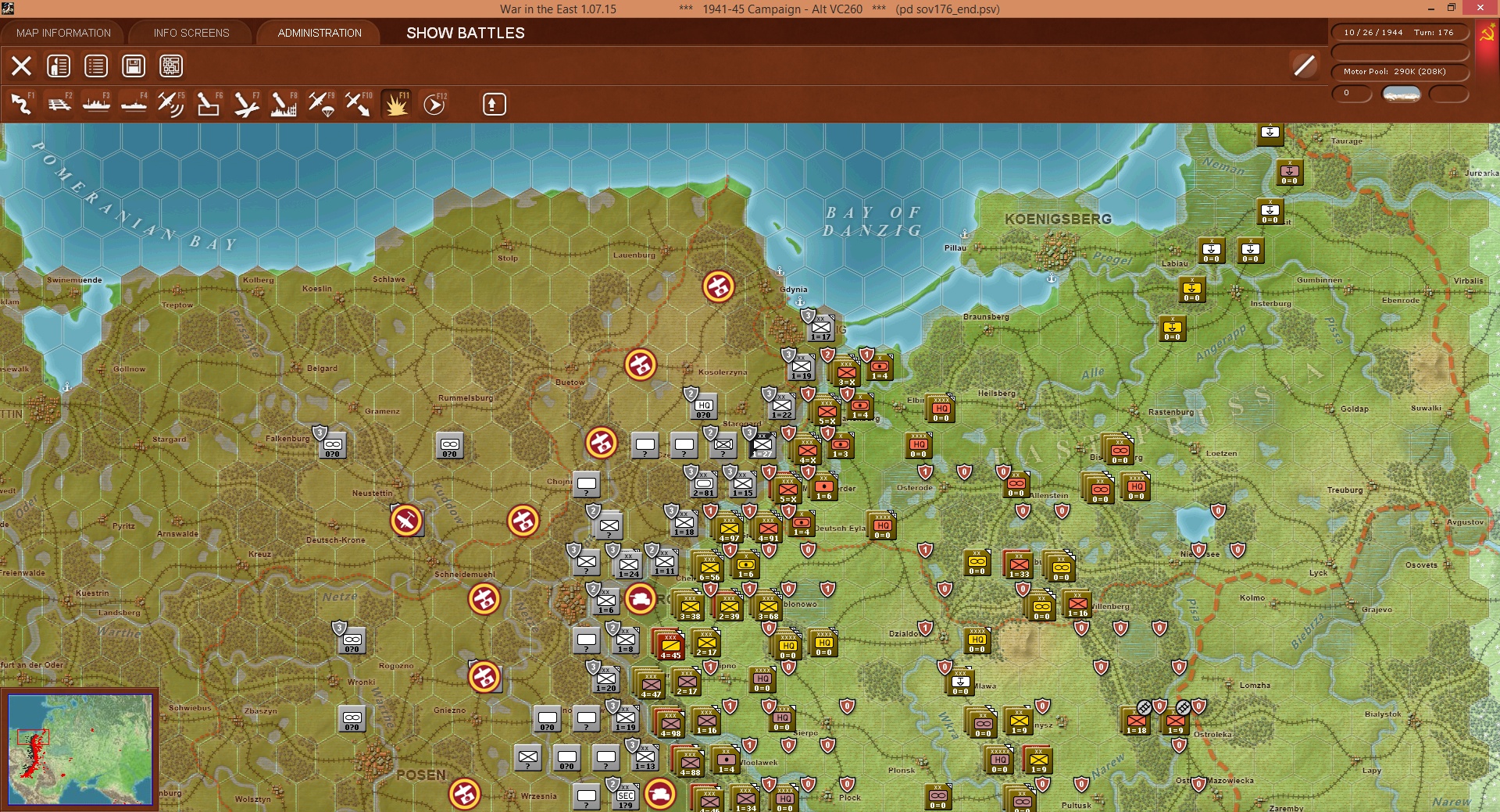Open the air battle marker beside Buetow
Viewport: 1500px width, 812px height.
641,365
